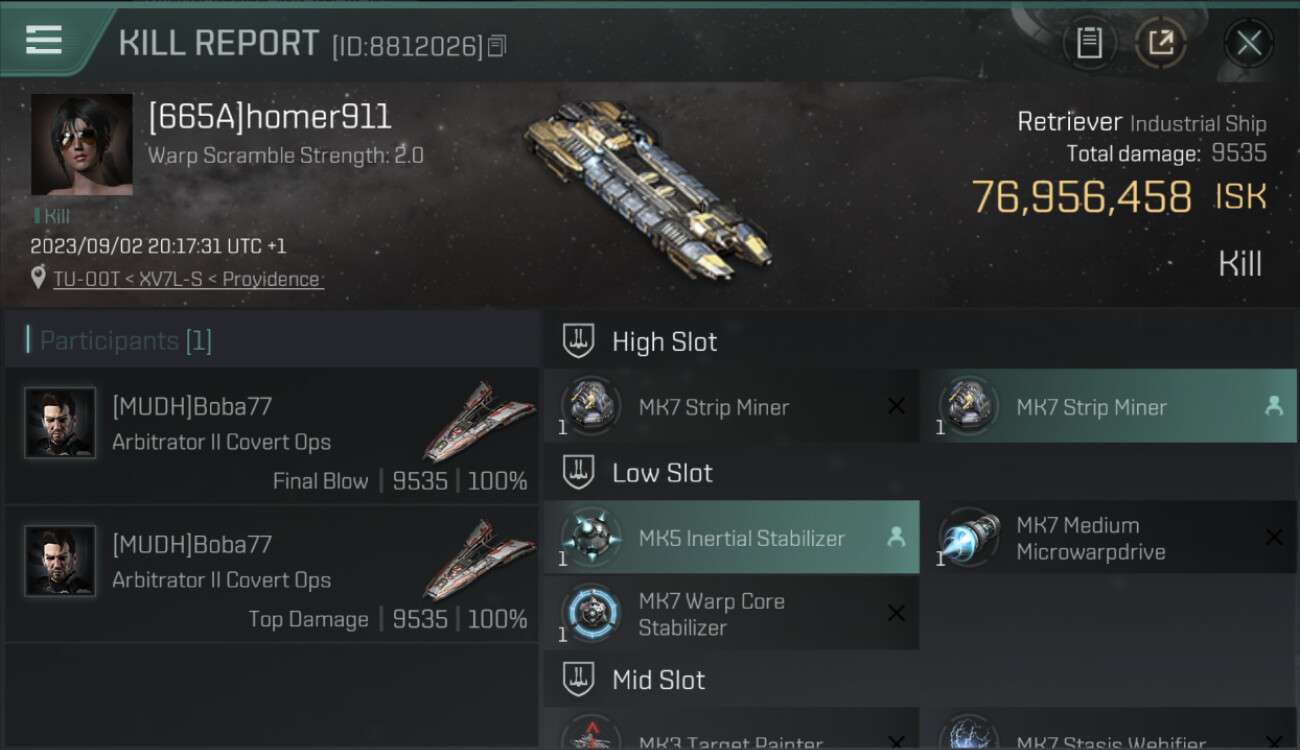Close the kill report window
The height and width of the screenshot is (750, 1300).
coord(1248,43)
